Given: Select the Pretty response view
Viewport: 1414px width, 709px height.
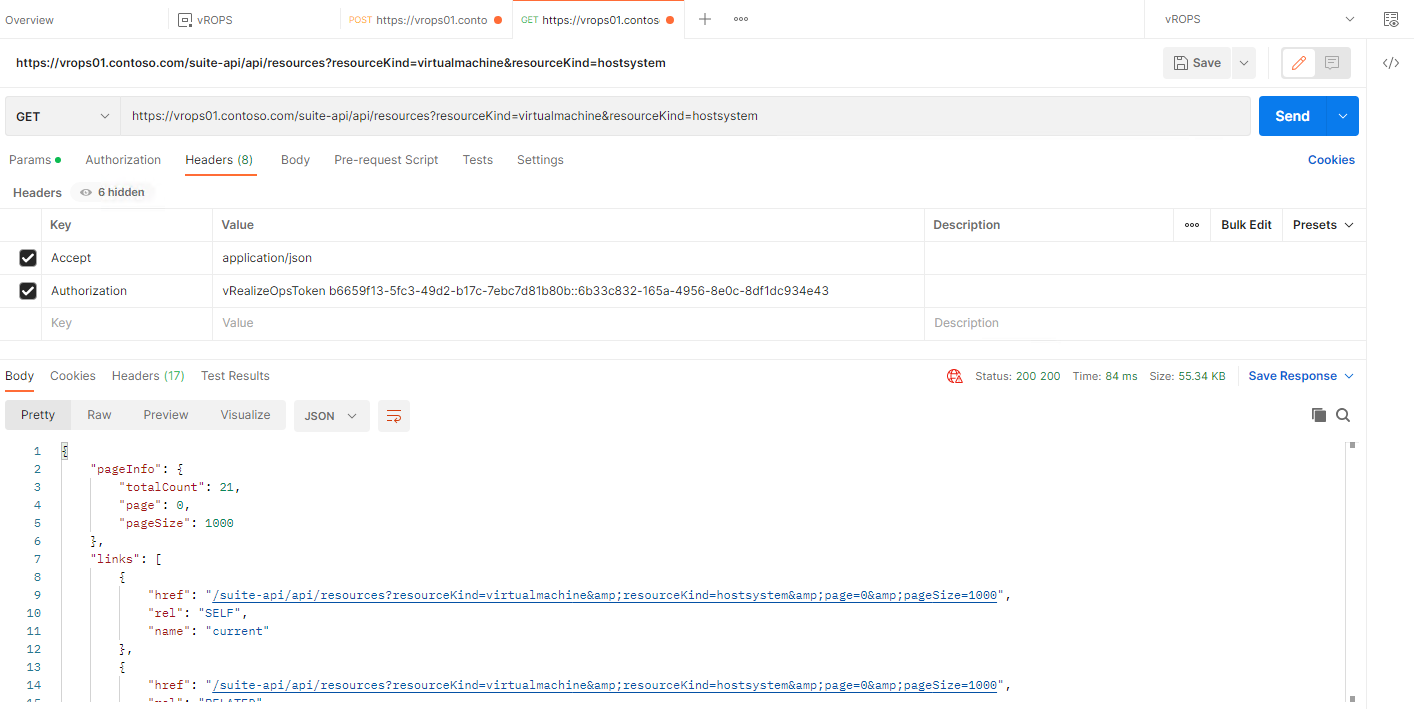Looking at the screenshot, I should [x=38, y=415].
